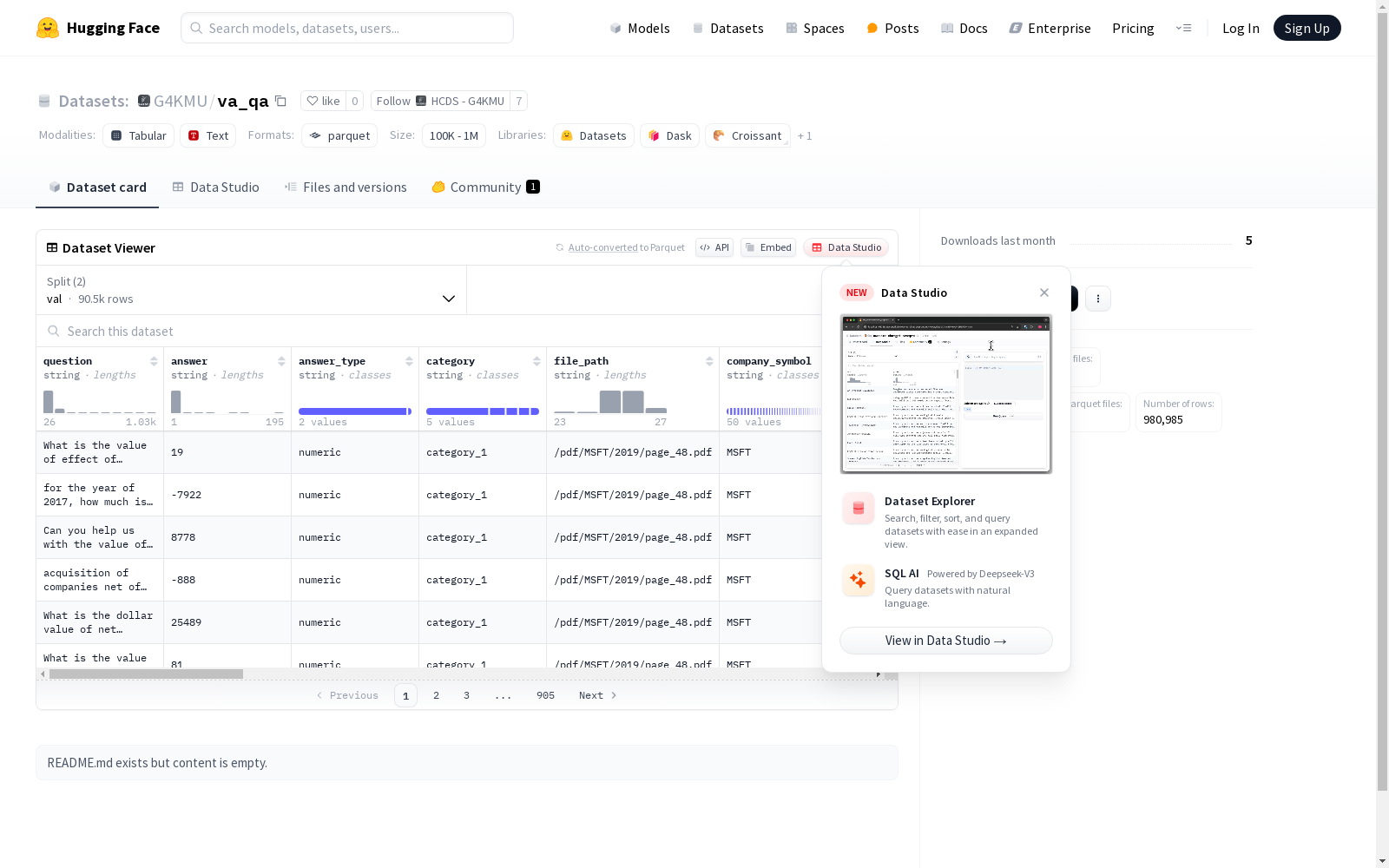1389x868 pixels.
Task: Sort the question column
Action: pos(154,361)
